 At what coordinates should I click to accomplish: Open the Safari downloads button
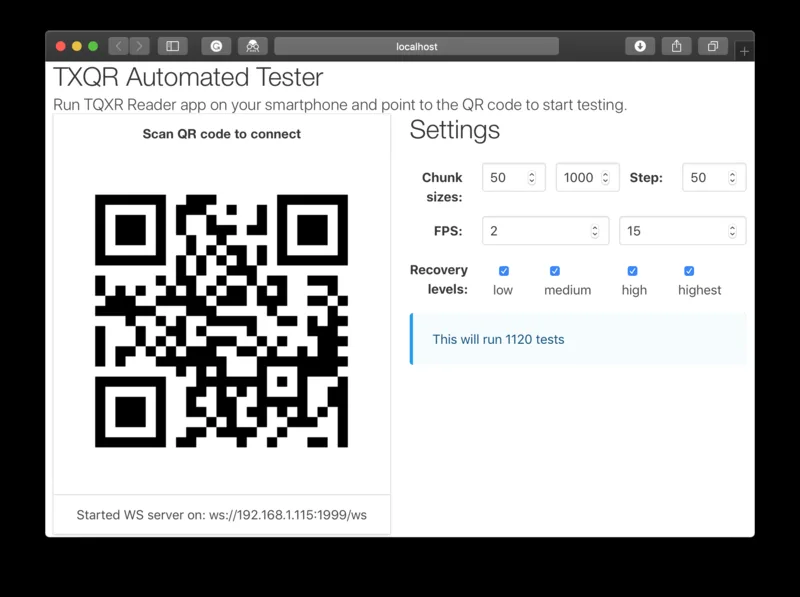[640, 46]
